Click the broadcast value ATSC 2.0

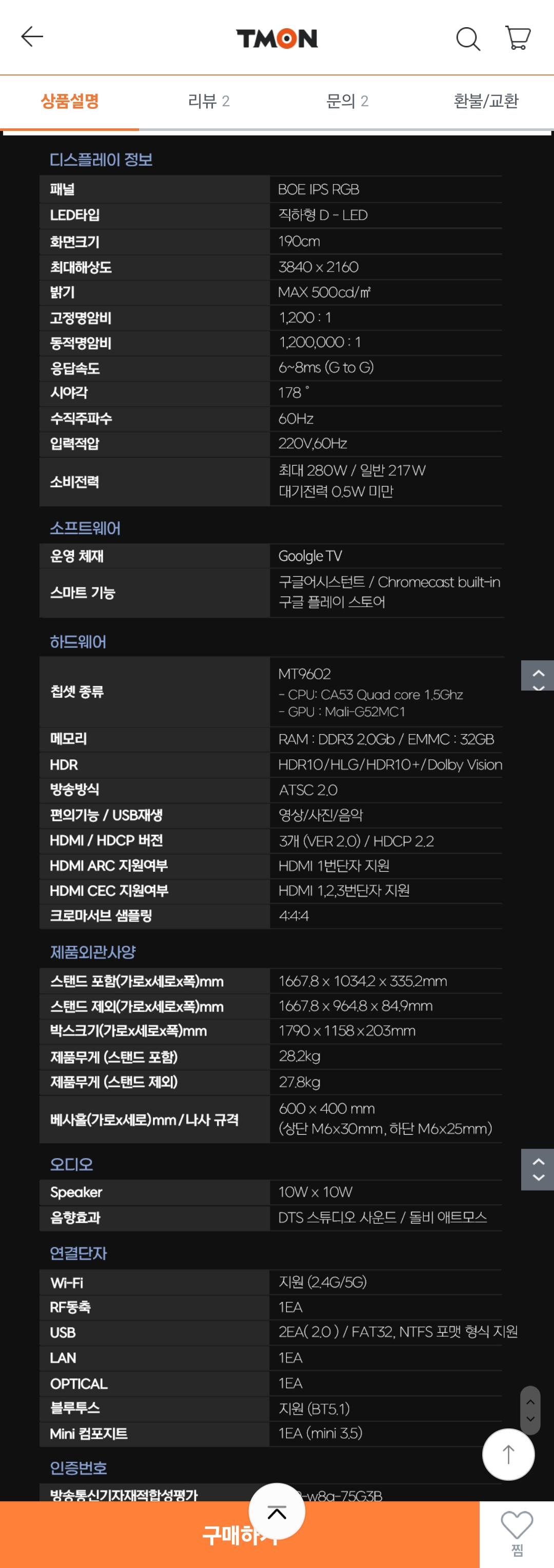tap(308, 790)
